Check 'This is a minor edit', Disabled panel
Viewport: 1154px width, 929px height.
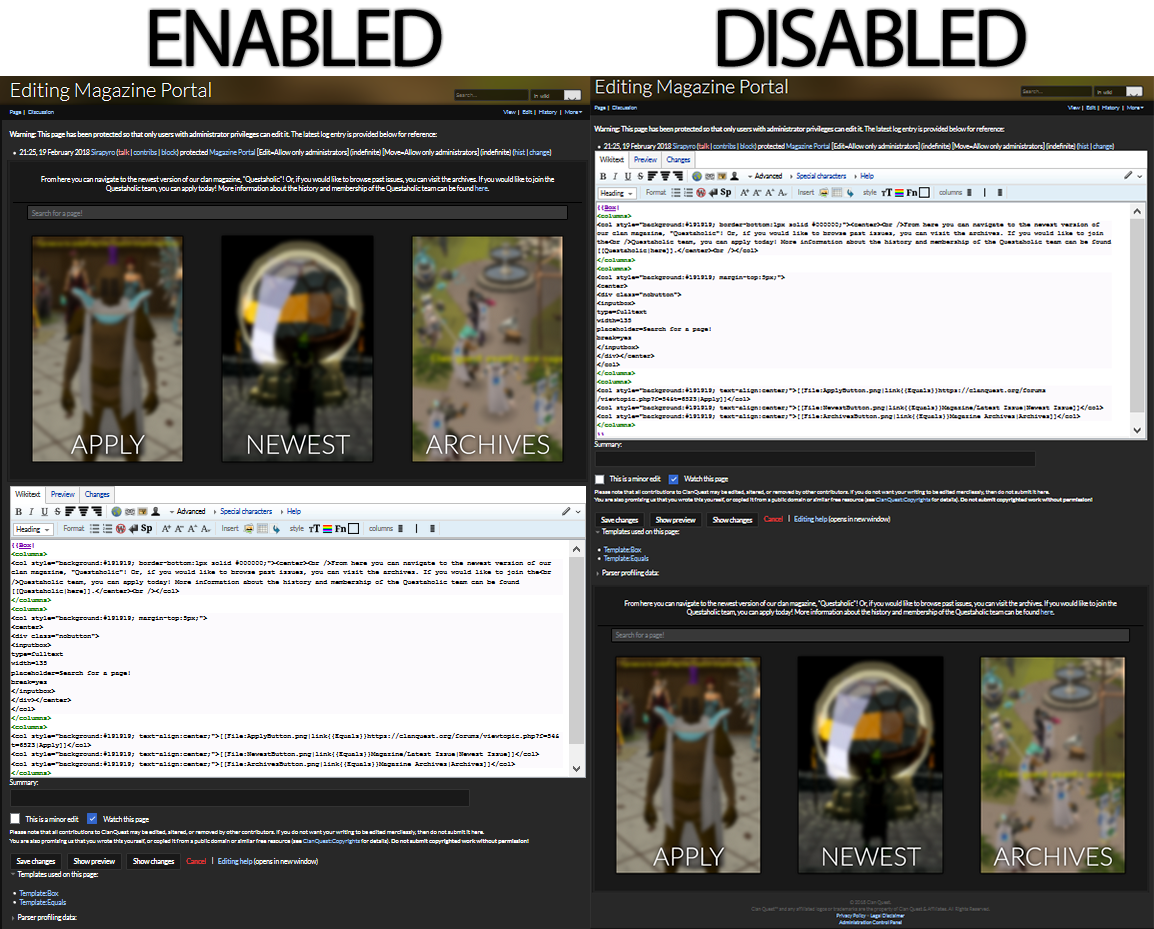pos(600,479)
